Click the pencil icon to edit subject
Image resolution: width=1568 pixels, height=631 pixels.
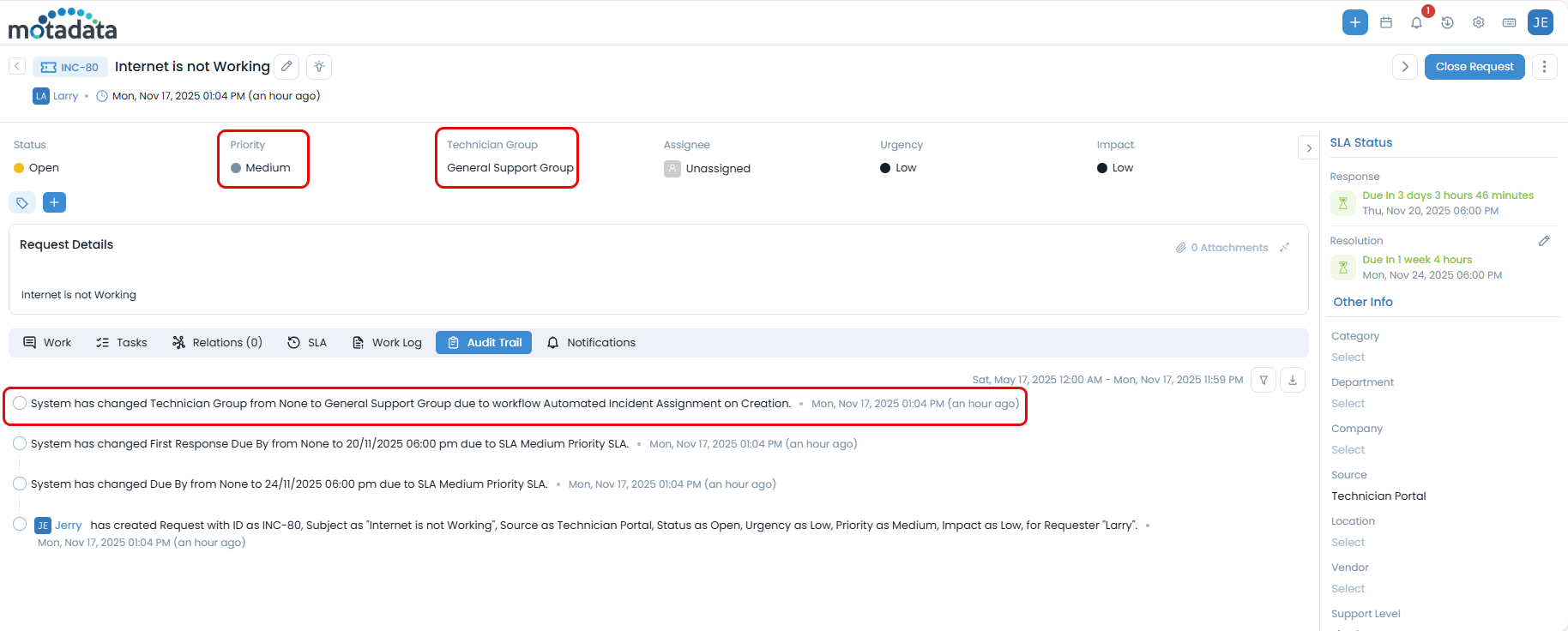click(x=286, y=66)
